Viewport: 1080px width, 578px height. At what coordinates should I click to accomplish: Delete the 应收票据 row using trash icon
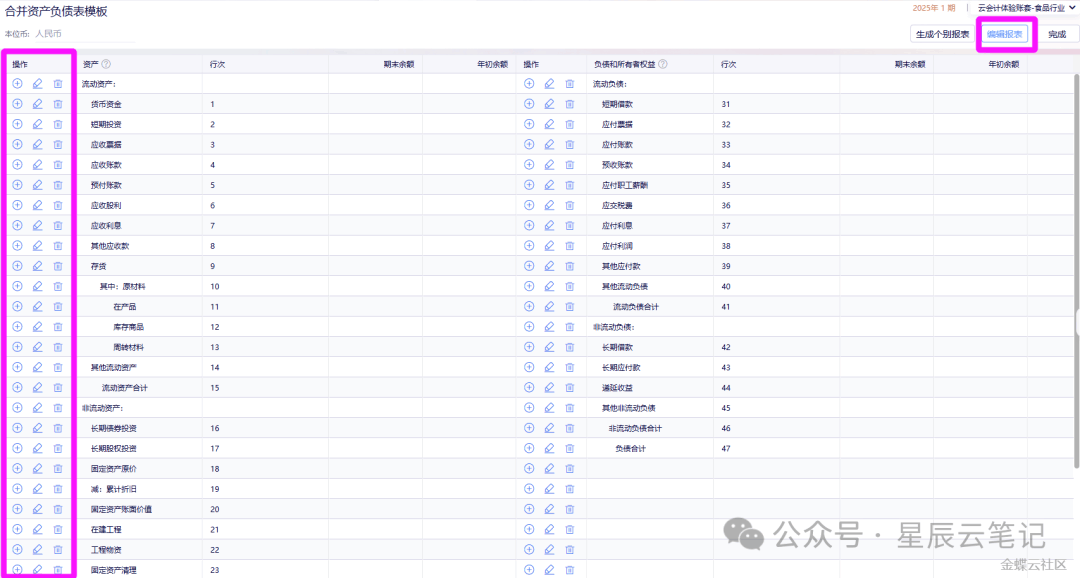[x=58, y=144]
